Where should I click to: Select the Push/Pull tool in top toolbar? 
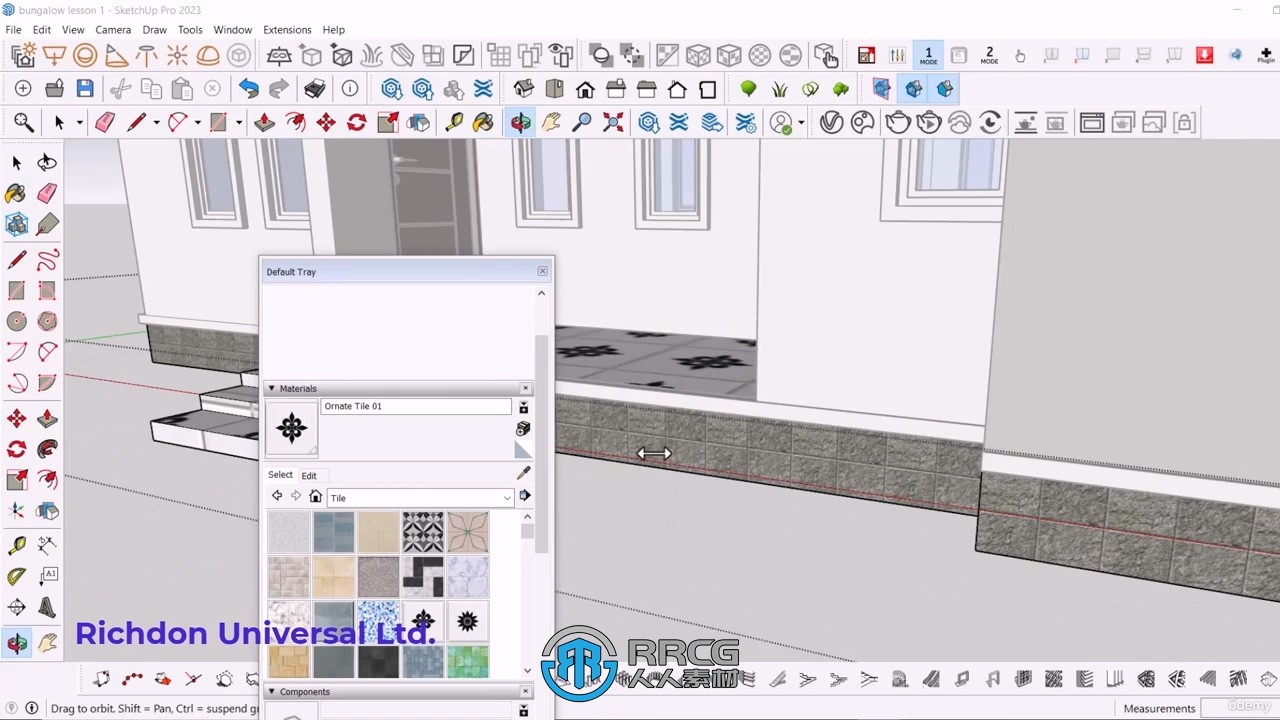click(264, 123)
